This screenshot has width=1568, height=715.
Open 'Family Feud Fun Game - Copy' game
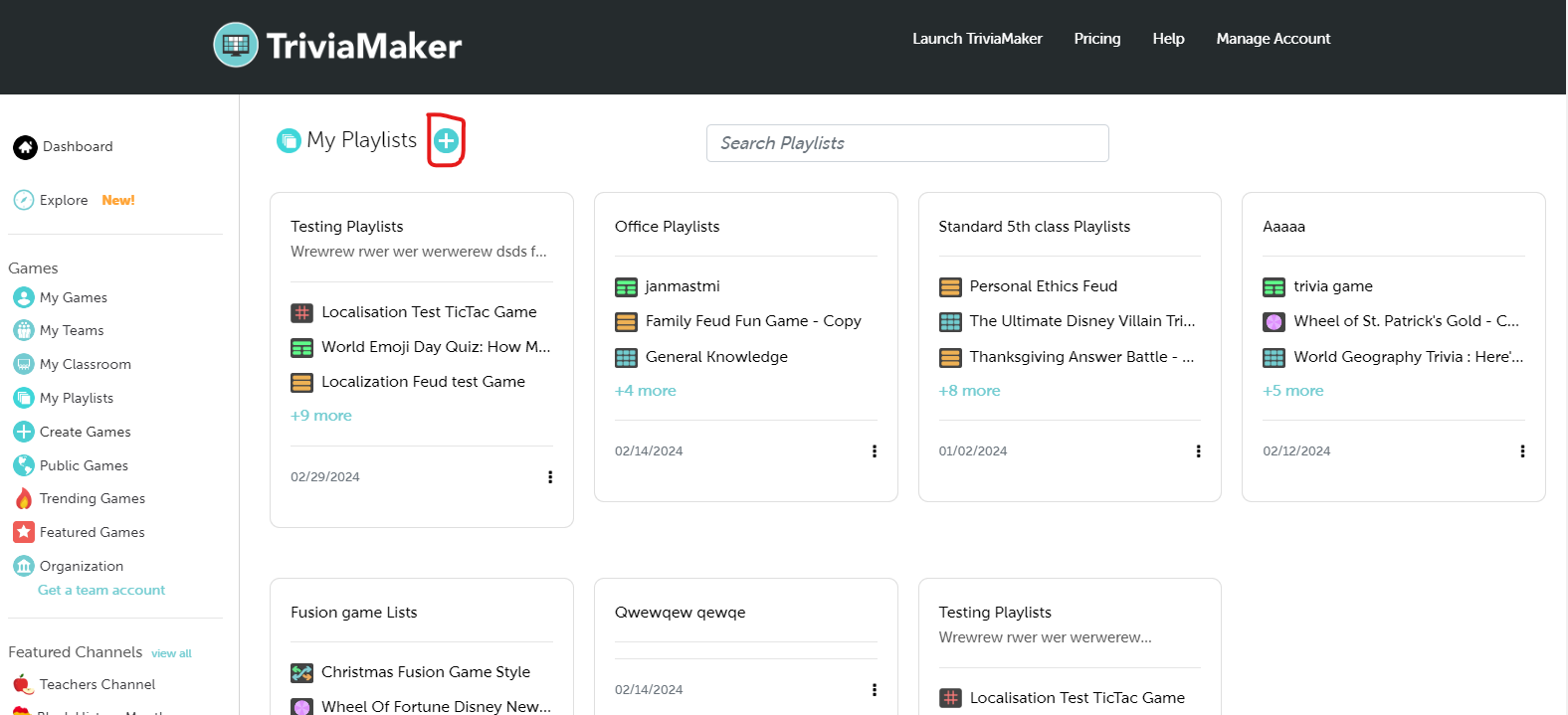pos(752,321)
